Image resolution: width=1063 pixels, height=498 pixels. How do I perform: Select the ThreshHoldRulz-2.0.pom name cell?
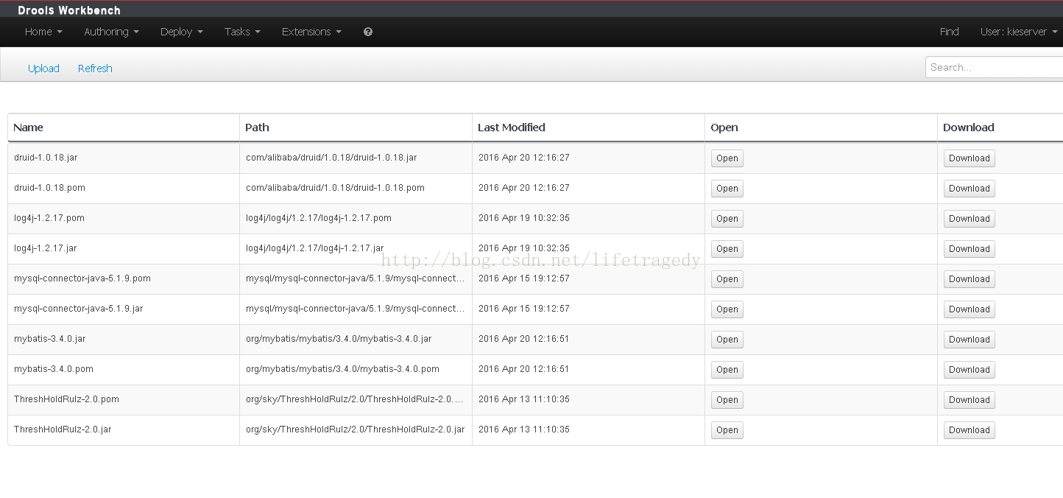pyautogui.click(x=123, y=399)
